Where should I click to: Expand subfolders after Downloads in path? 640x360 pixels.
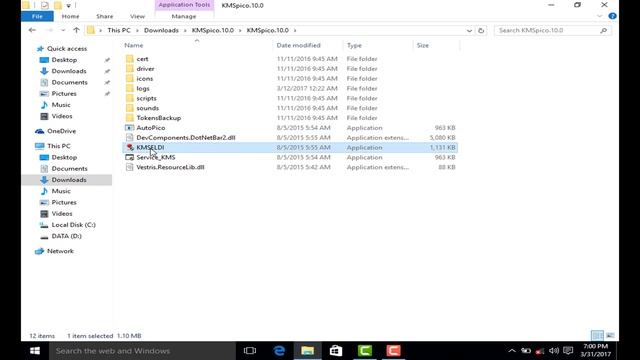pyautogui.click(x=185, y=30)
